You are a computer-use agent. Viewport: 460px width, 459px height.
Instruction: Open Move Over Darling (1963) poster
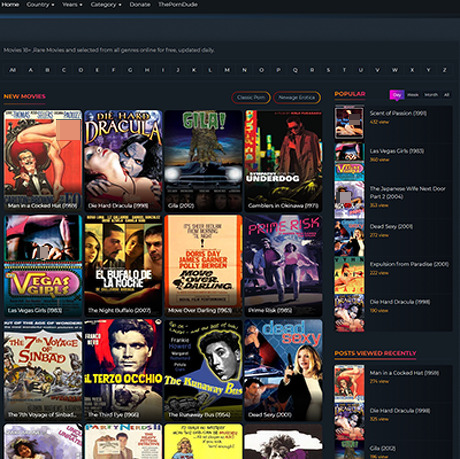tap(203, 265)
